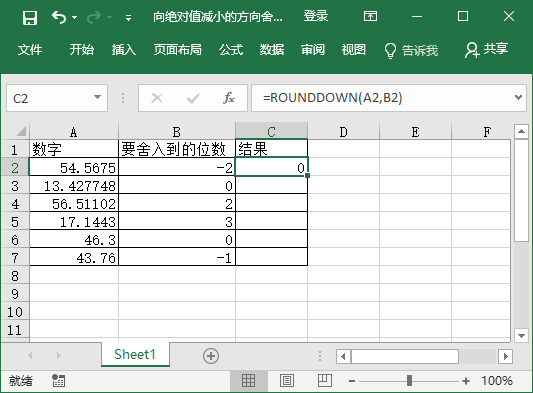Select the Sheet1 tab
The width and height of the screenshot is (533, 393).
tap(135, 354)
